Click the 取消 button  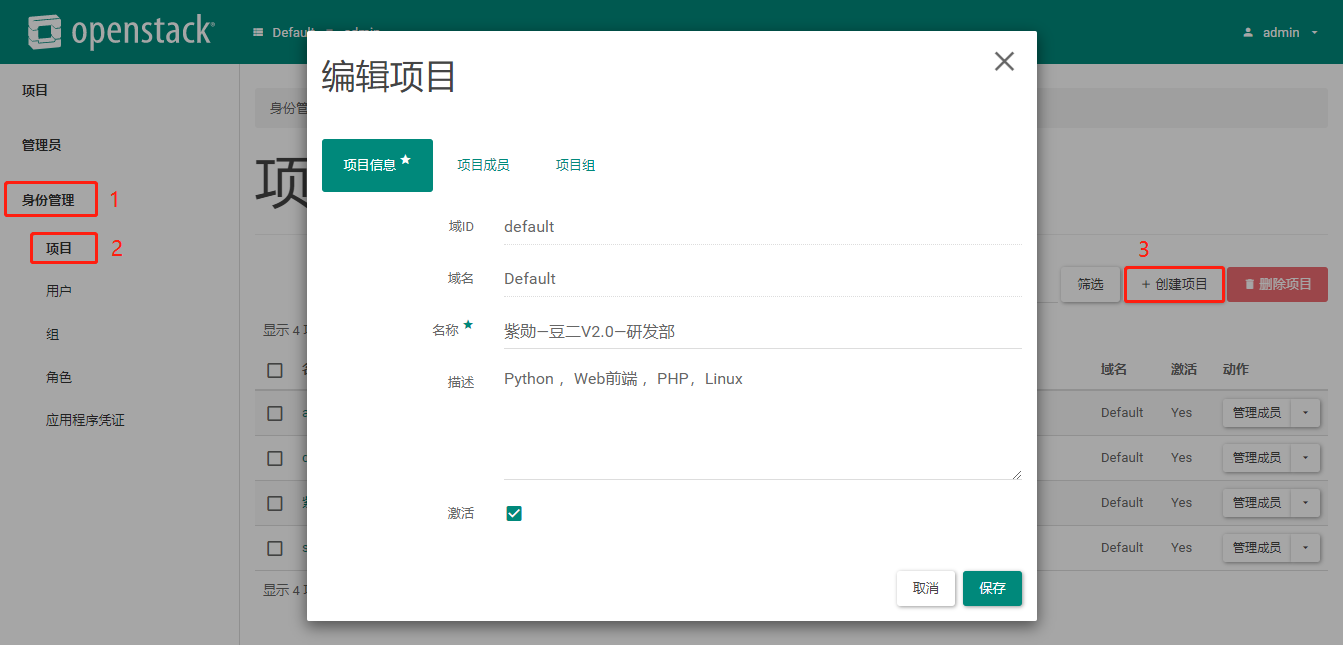(x=926, y=588)
